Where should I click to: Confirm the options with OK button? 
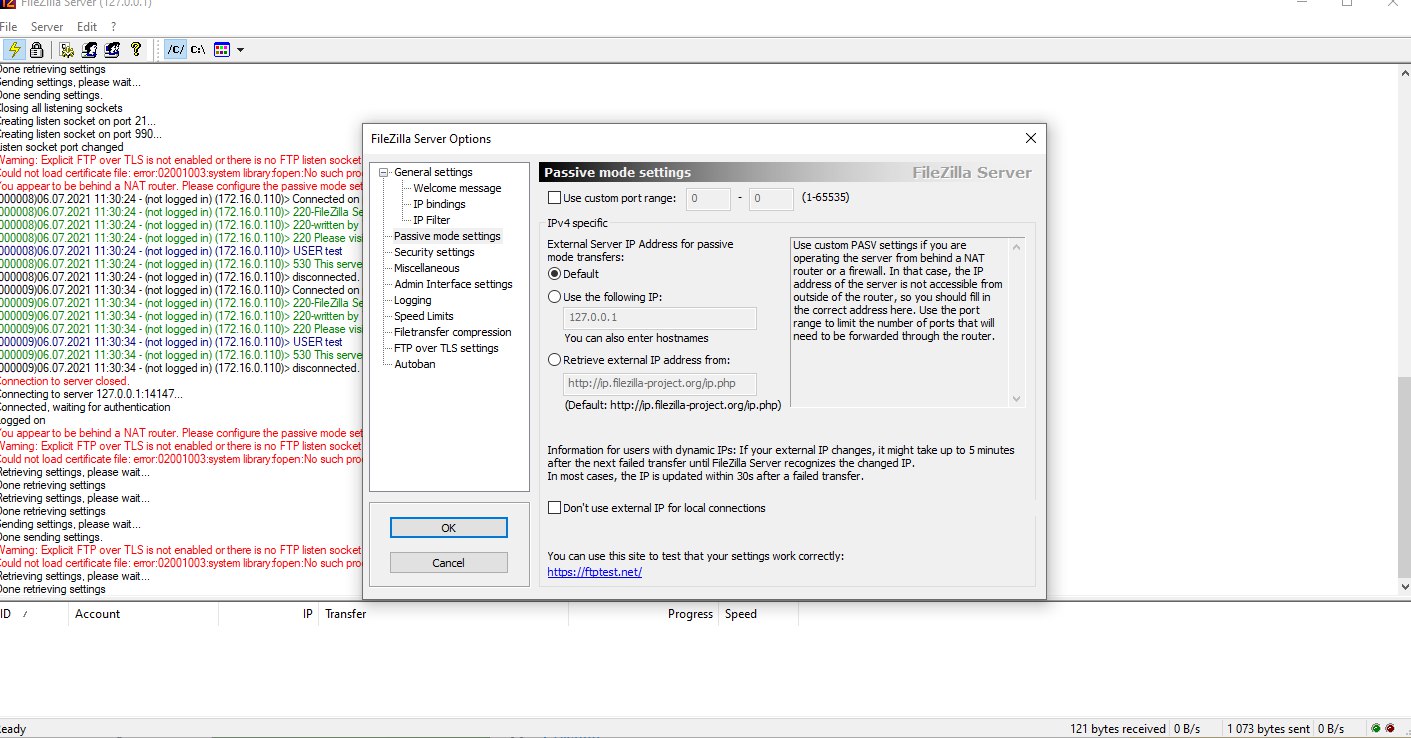coord(448,527)
